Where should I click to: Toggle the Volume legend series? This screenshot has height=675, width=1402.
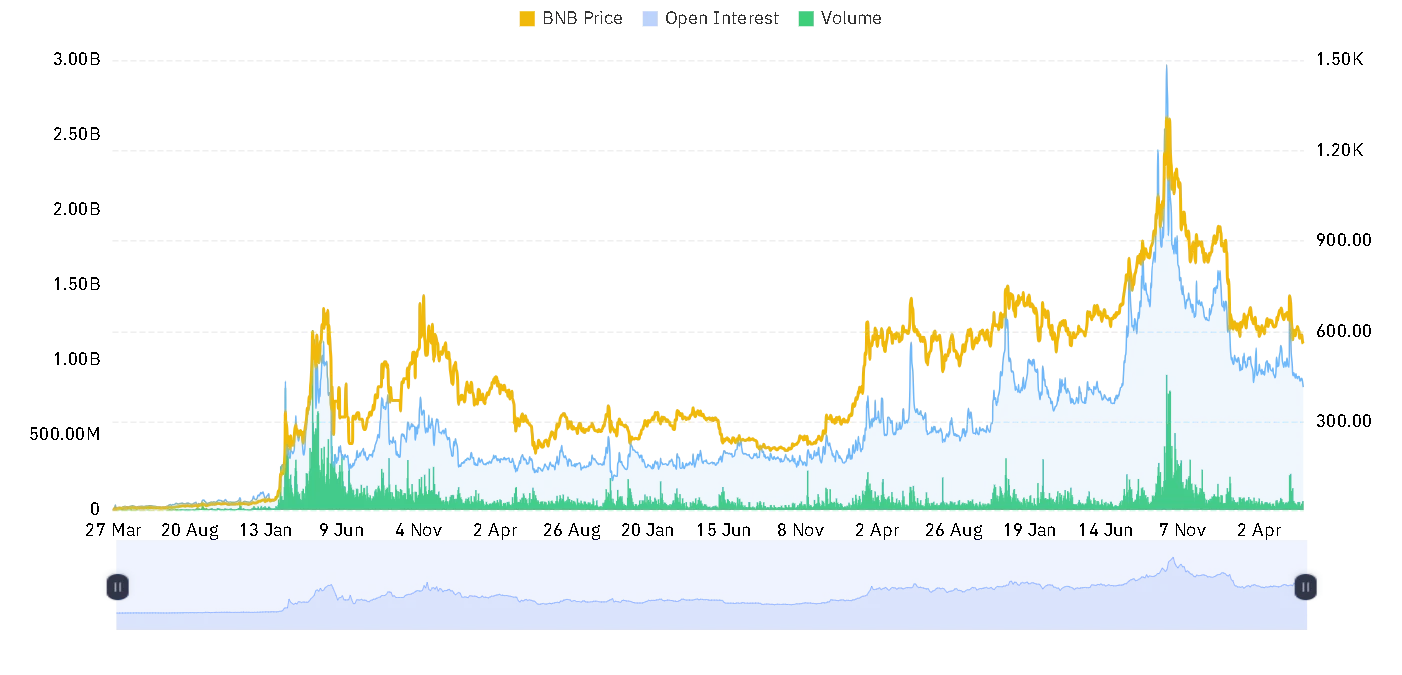coord(840,18)
